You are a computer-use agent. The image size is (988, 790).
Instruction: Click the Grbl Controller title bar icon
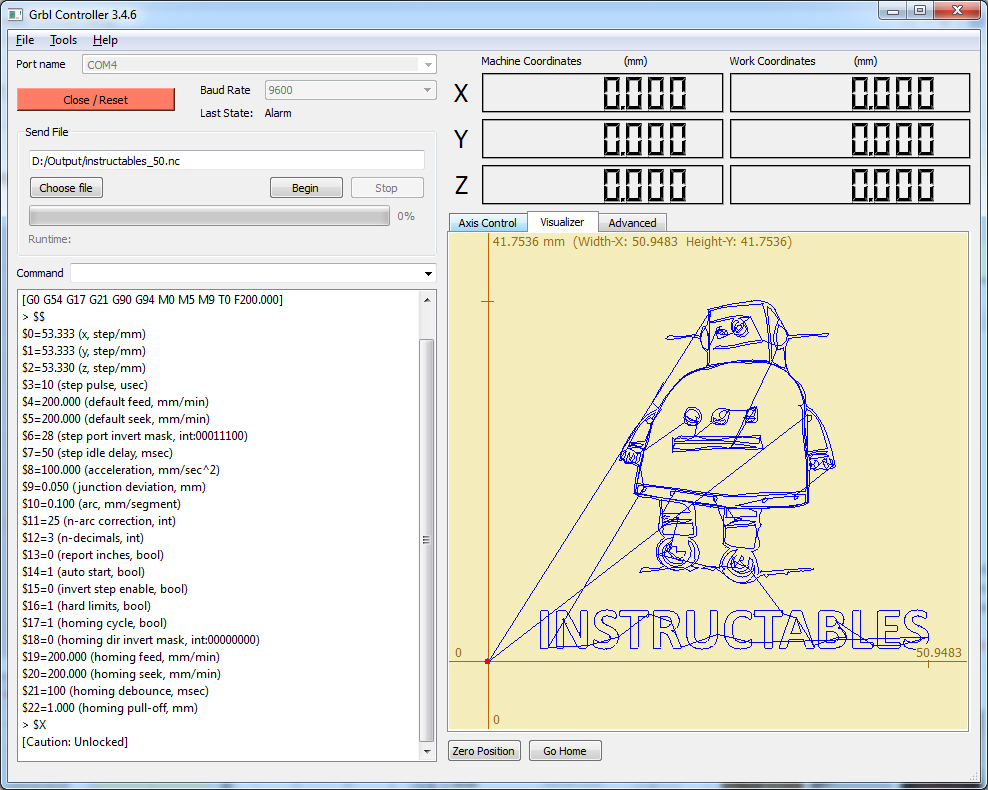tap(15, 14)
